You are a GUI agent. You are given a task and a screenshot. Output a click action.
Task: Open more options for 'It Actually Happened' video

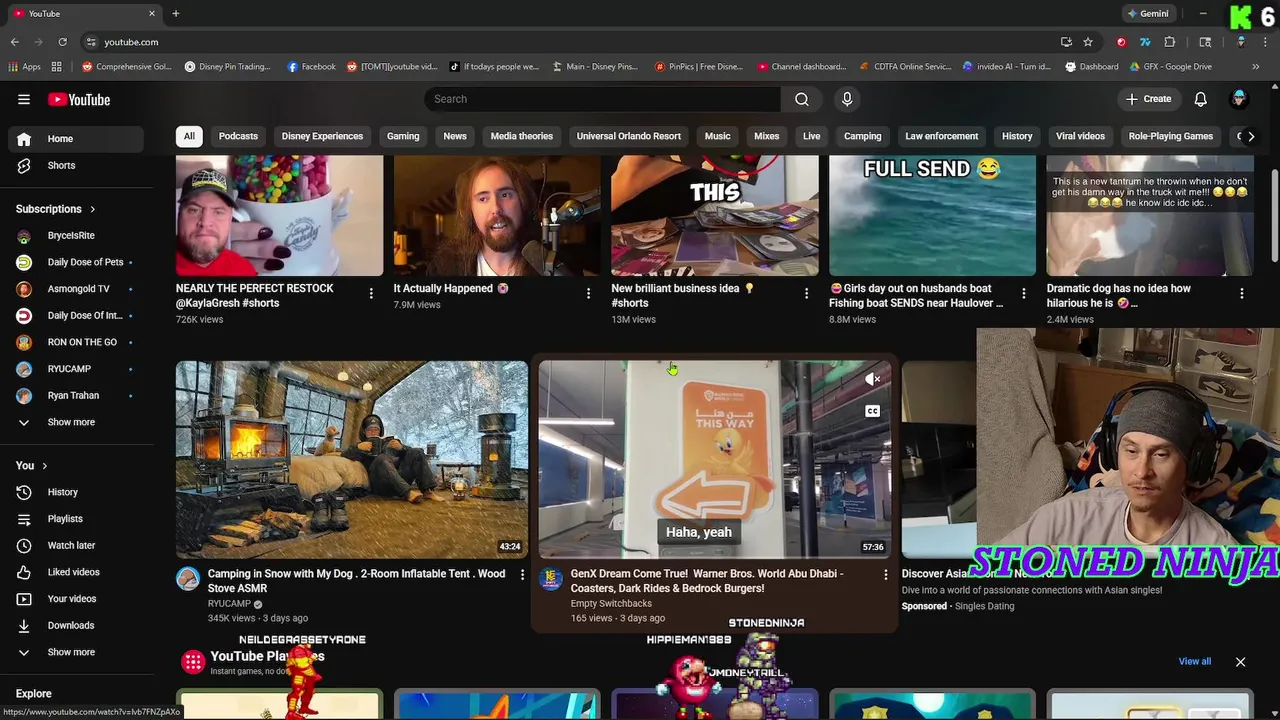coord(588,293)
